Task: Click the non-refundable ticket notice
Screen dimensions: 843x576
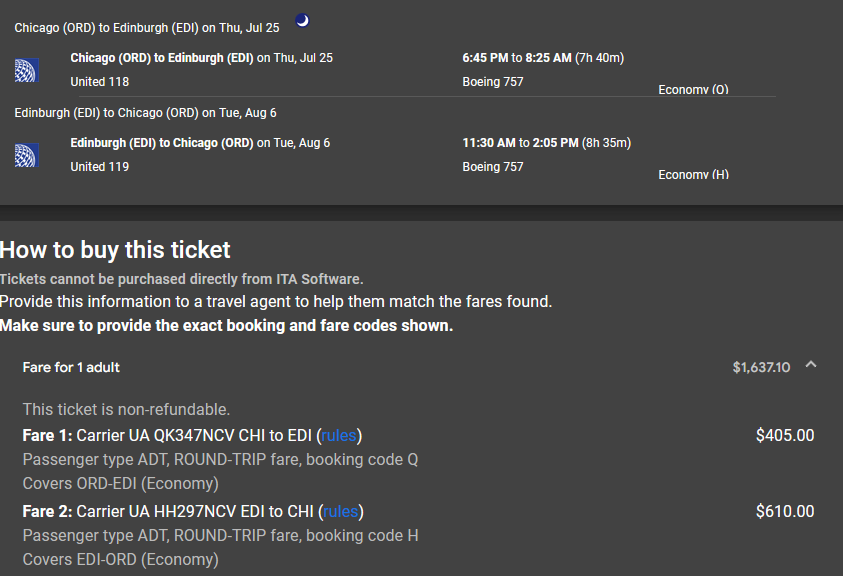Action: tap(126, 409)
